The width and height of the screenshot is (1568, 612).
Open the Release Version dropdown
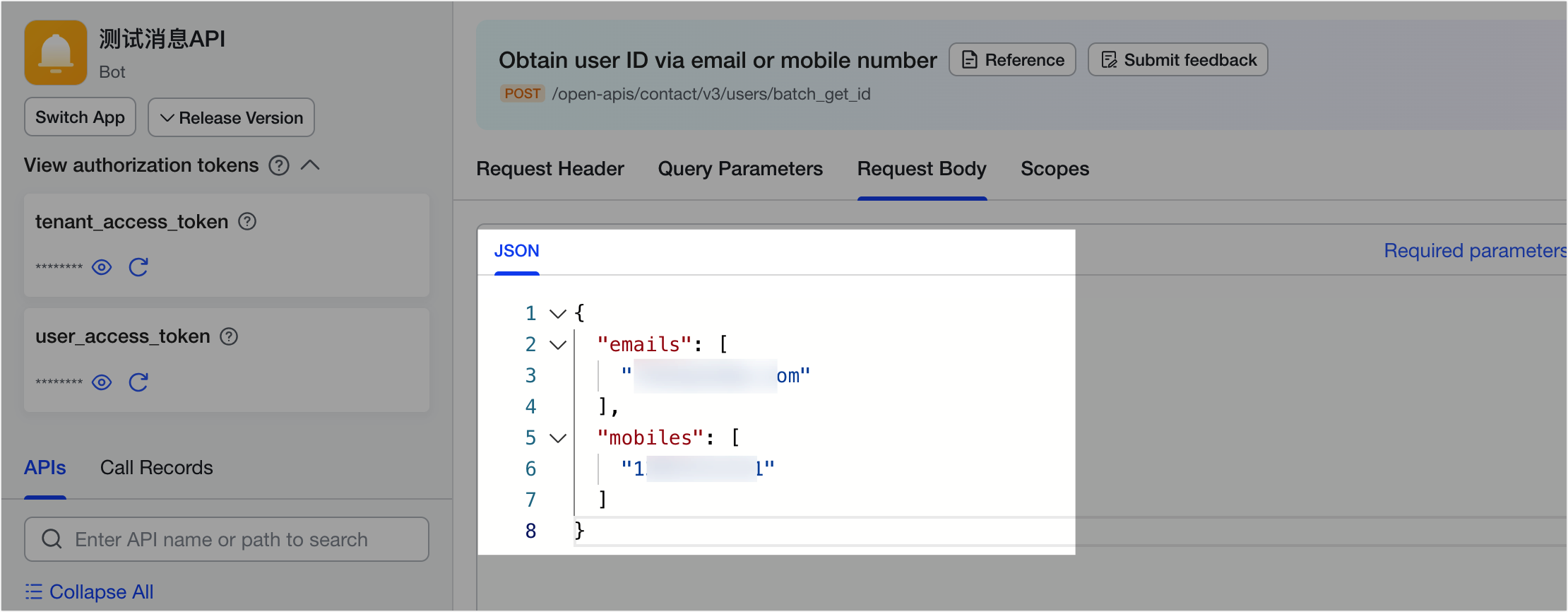click(231, 117)
